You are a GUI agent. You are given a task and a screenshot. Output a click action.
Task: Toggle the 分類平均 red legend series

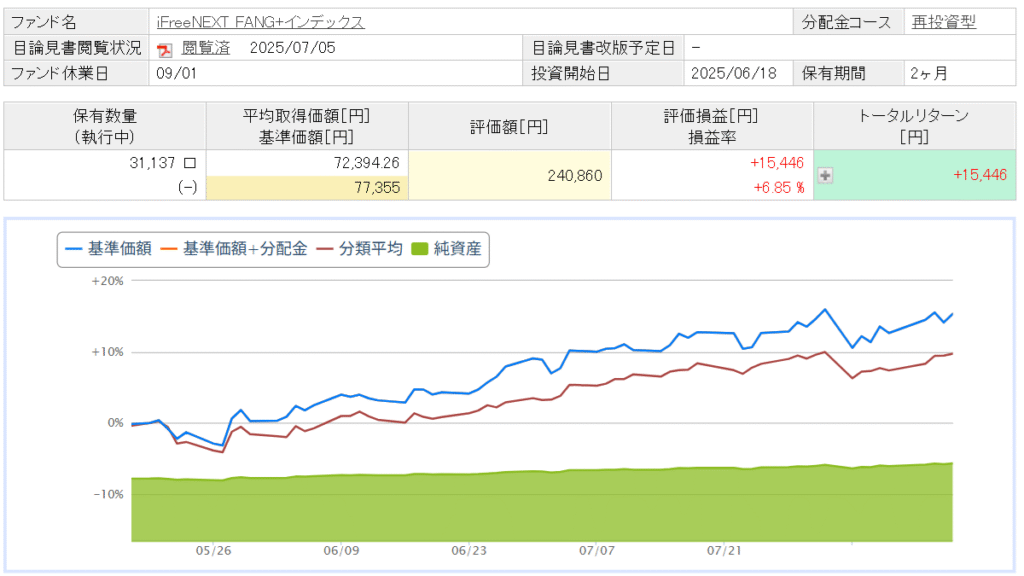tap(360, 249)
